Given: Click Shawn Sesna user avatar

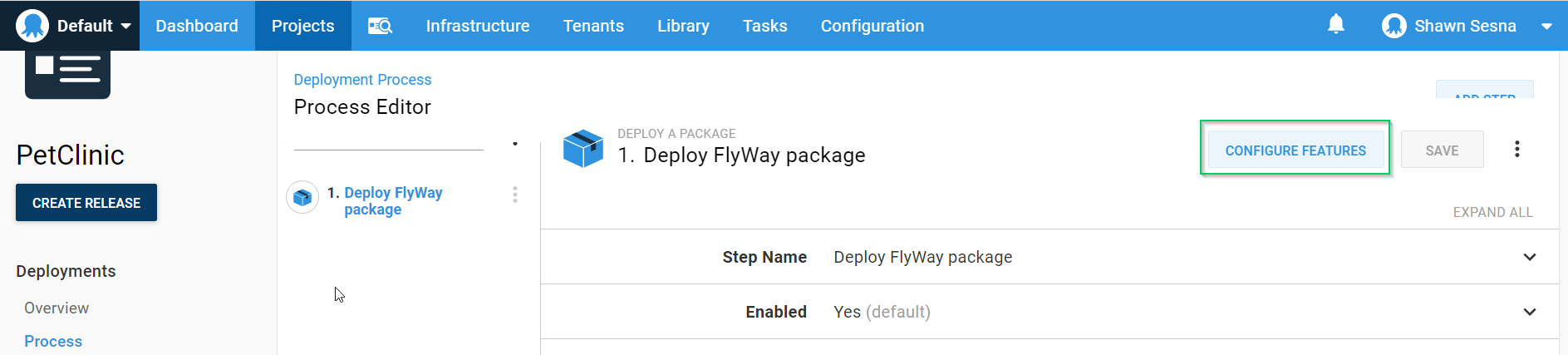Looking at the screenshot, I should click(x=1394, y=26).
